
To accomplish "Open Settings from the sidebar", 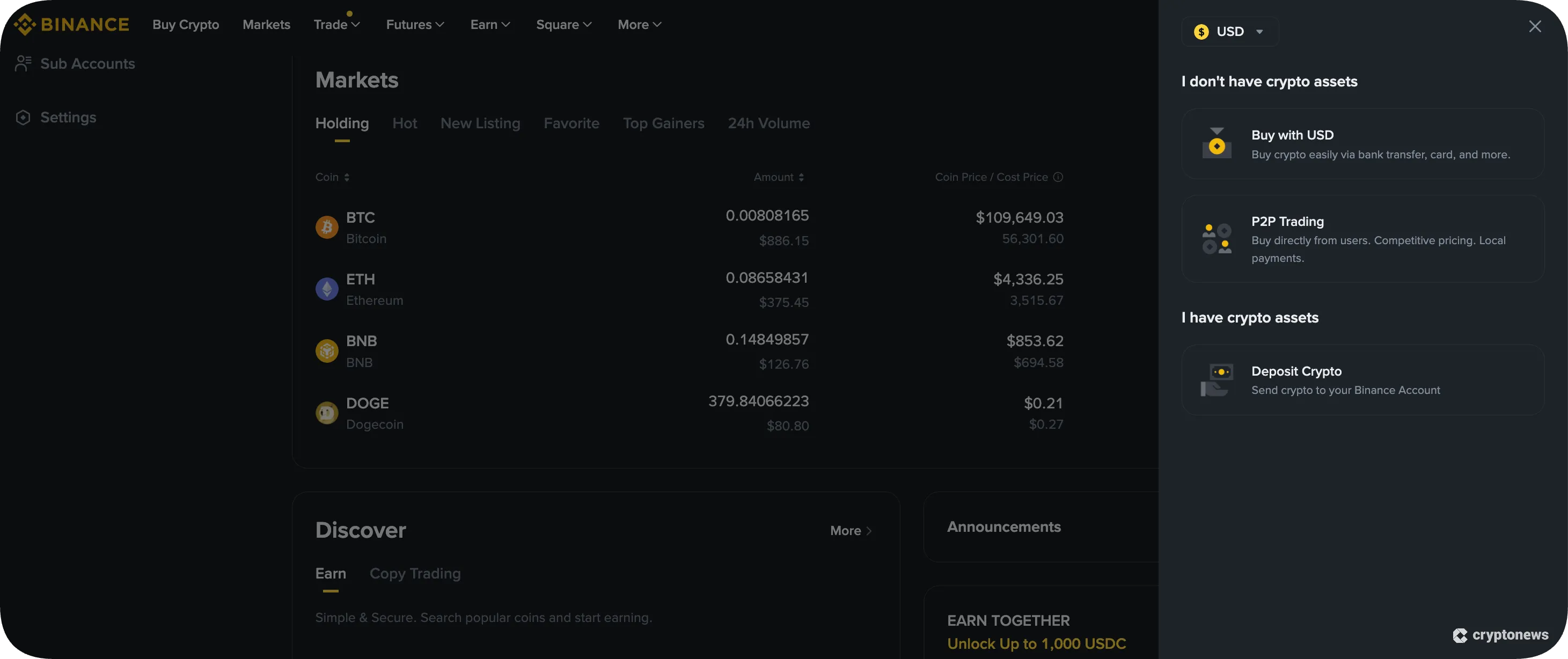I will click(68, 117).
